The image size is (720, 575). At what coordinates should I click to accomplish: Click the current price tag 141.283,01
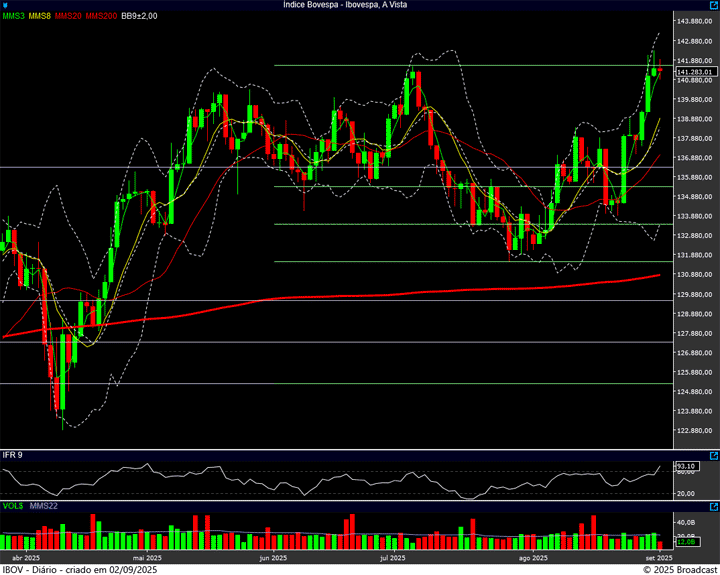(695, 72)
